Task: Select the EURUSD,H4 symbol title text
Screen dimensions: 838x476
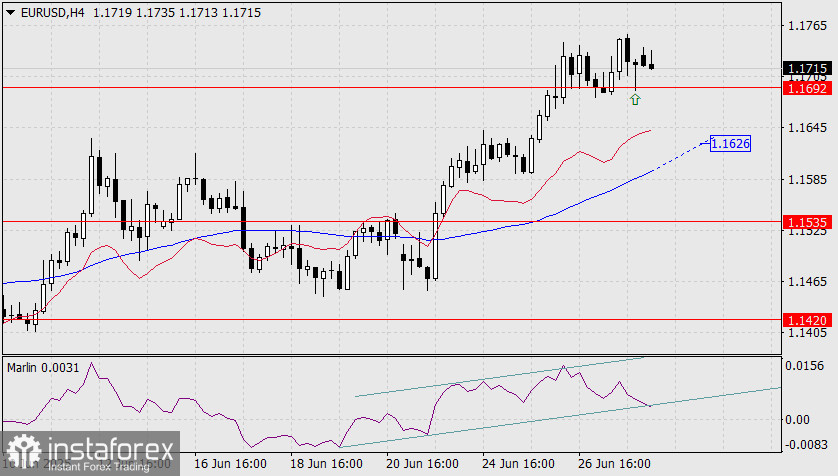Action: point(52,13)
